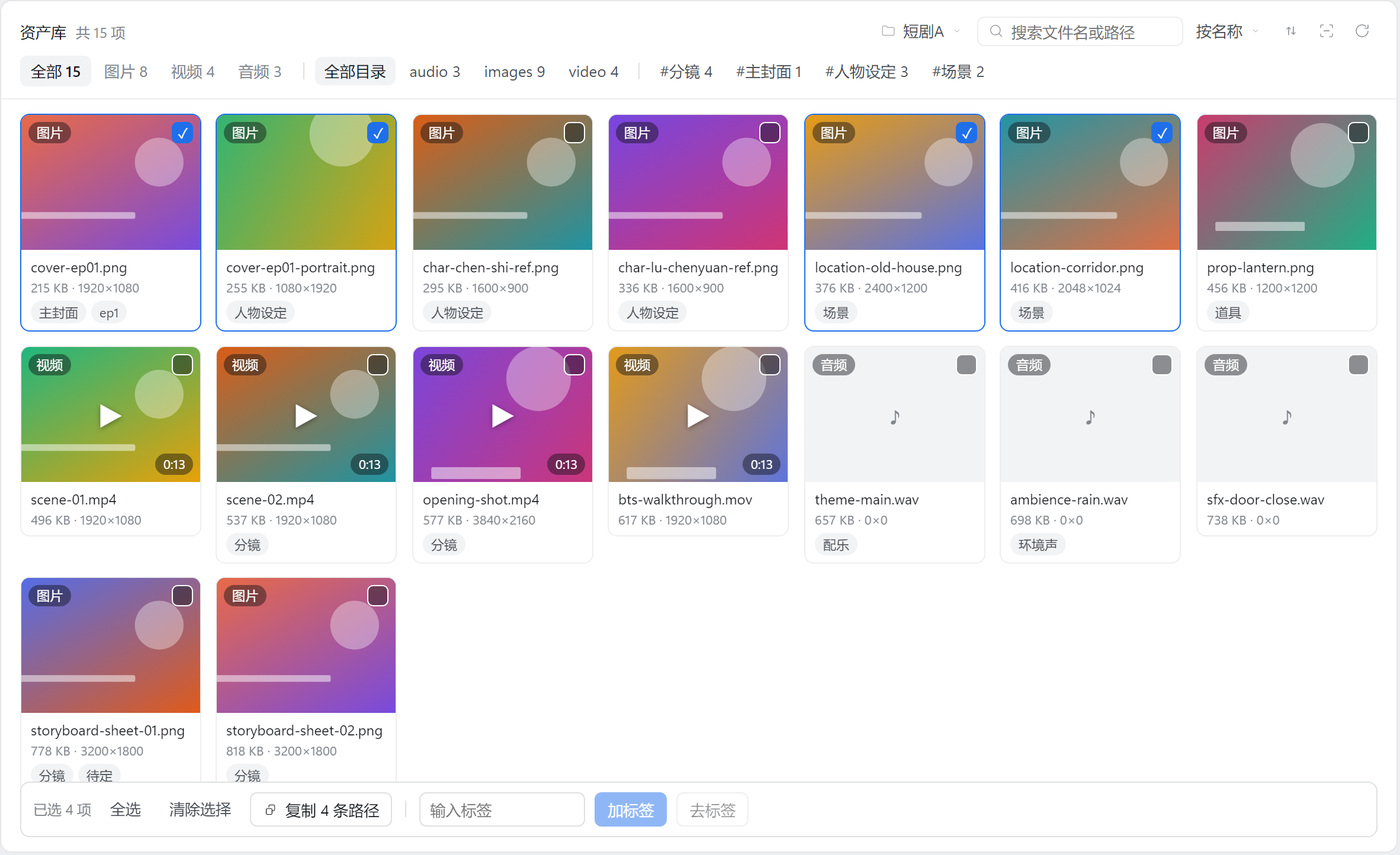Filter by audio 3 directory
The image size is (1400, 855).
(x=435, y=72)
